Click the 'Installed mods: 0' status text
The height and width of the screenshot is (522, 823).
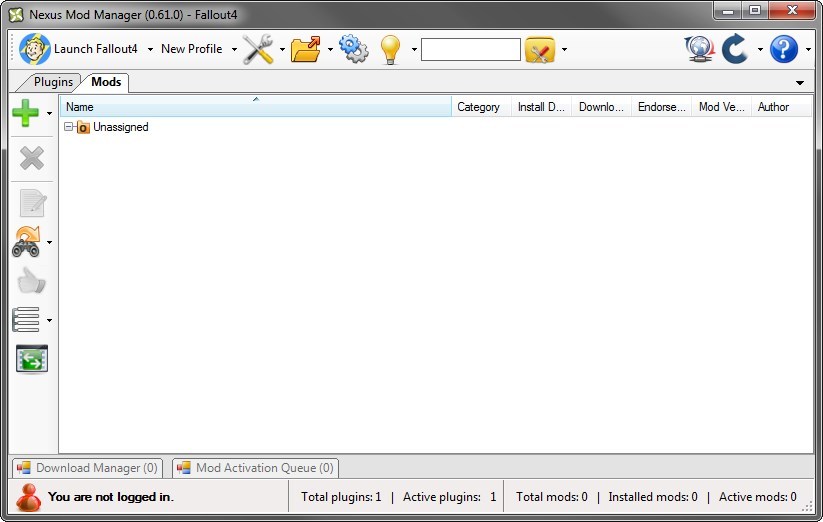coord(653,497)
